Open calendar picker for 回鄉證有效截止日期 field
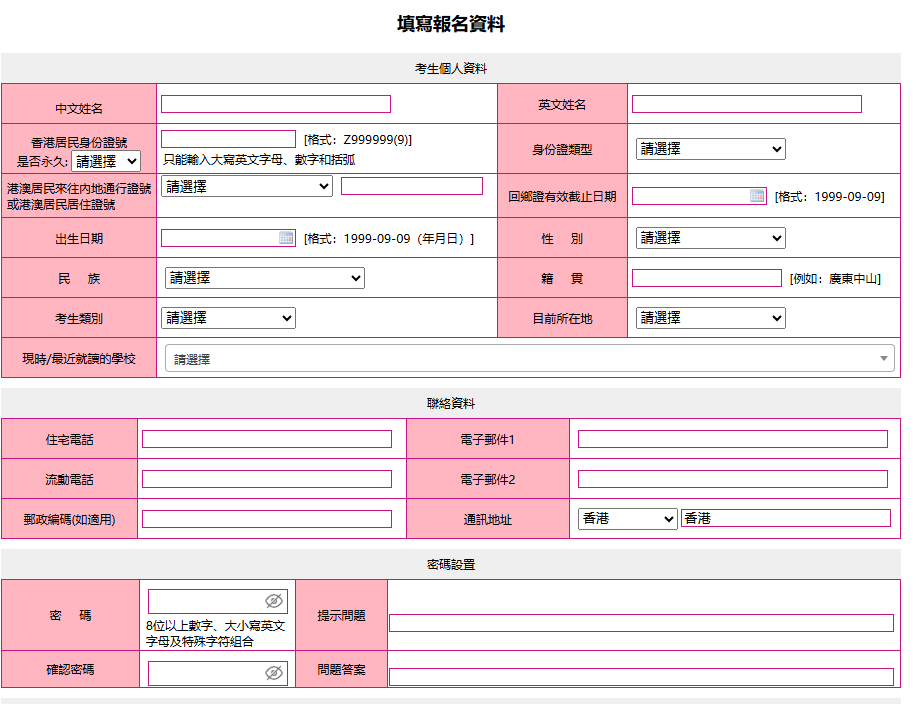Viewport: 924px width, 704px height. point(757,196)
